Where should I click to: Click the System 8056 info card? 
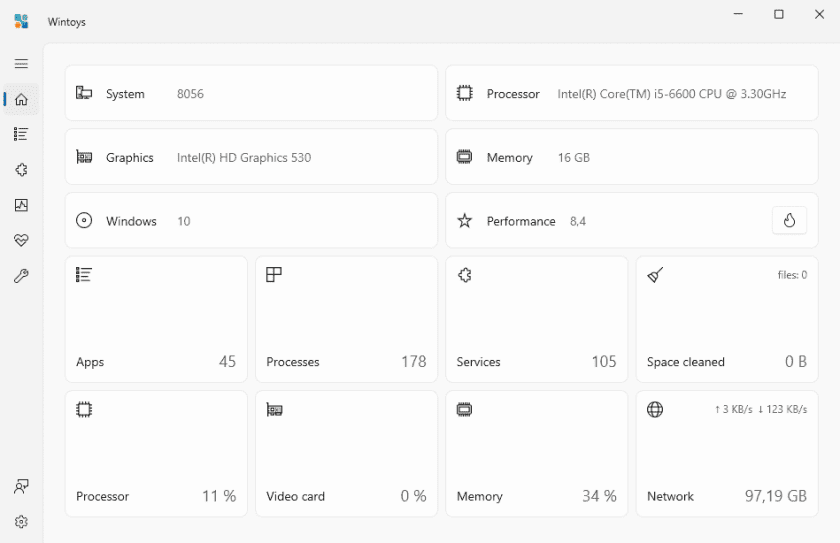[251, 94]
